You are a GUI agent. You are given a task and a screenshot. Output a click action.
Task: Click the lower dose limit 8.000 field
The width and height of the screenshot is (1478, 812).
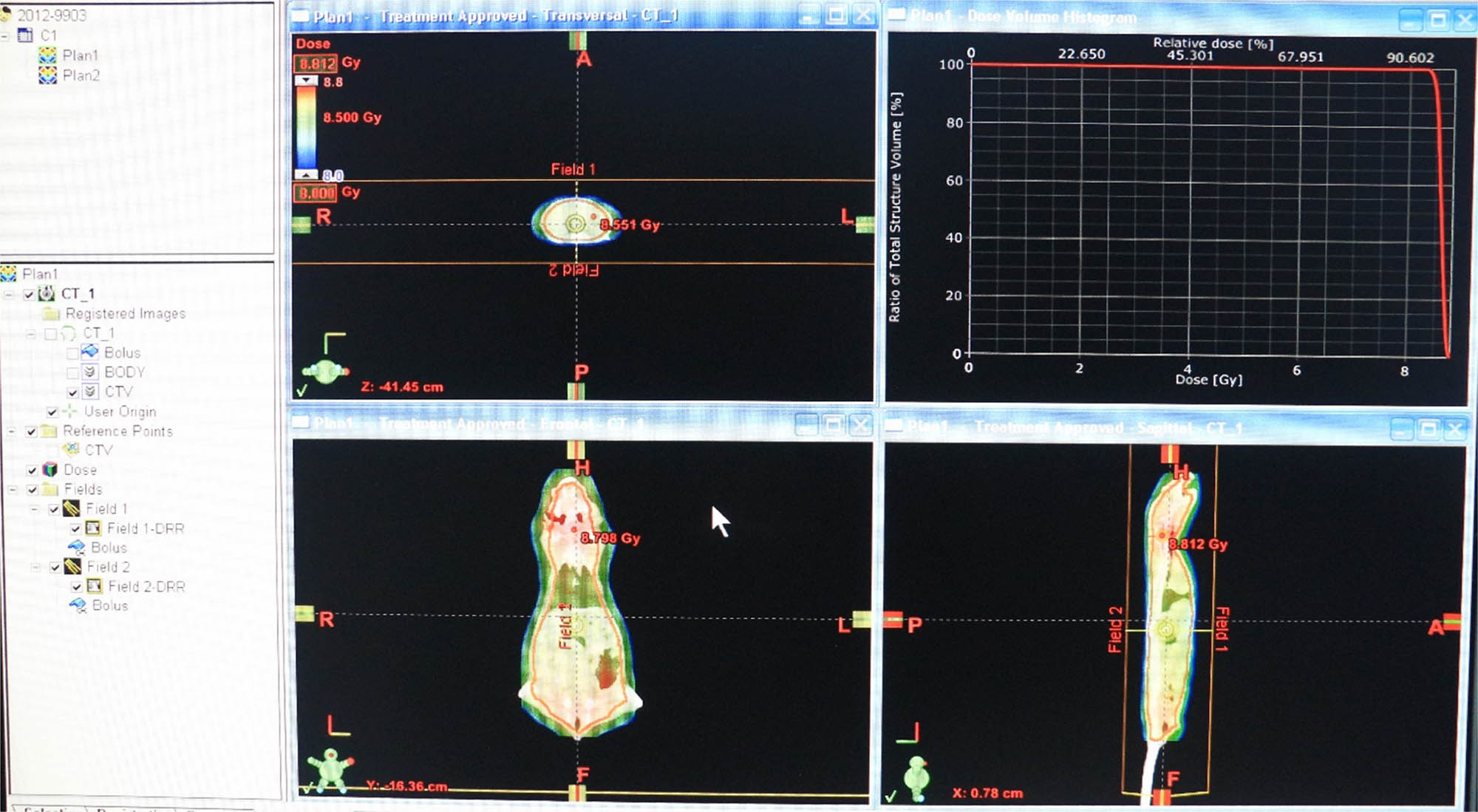[317, 194]
